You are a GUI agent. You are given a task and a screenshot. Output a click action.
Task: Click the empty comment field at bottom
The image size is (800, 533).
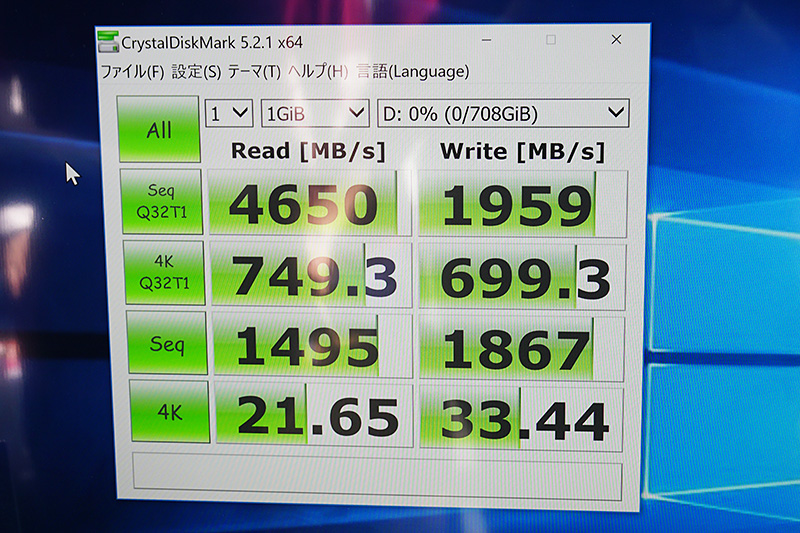(x=378, y=476)
